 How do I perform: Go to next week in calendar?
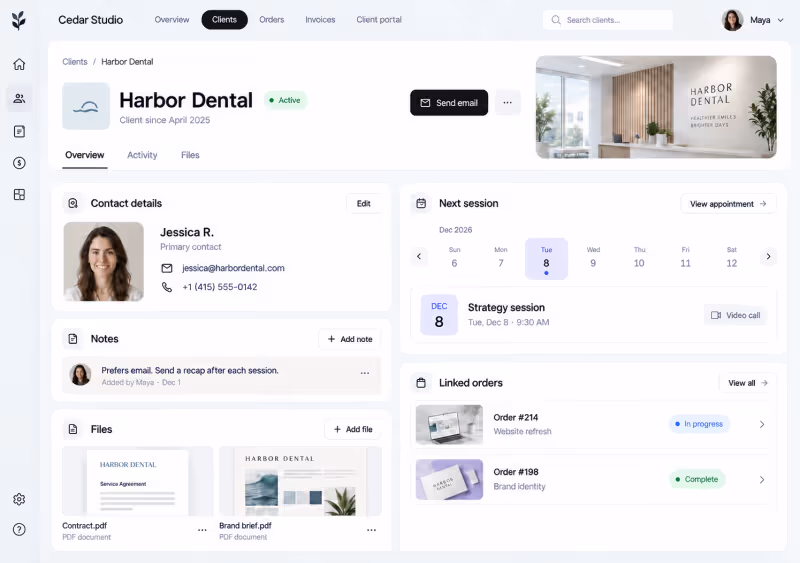tap(768, 256)
